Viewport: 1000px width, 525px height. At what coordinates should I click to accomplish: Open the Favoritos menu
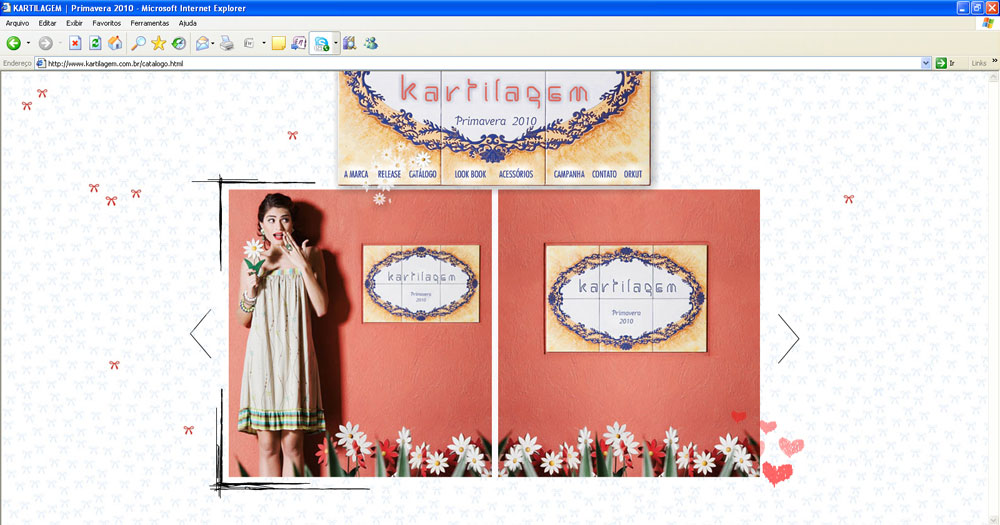(x=107, y=23)
